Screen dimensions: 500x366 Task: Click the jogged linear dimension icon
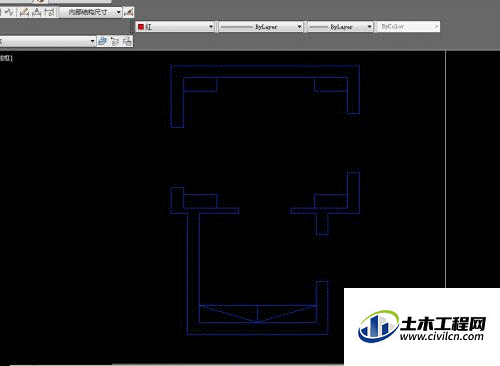[x=9, y=13]
